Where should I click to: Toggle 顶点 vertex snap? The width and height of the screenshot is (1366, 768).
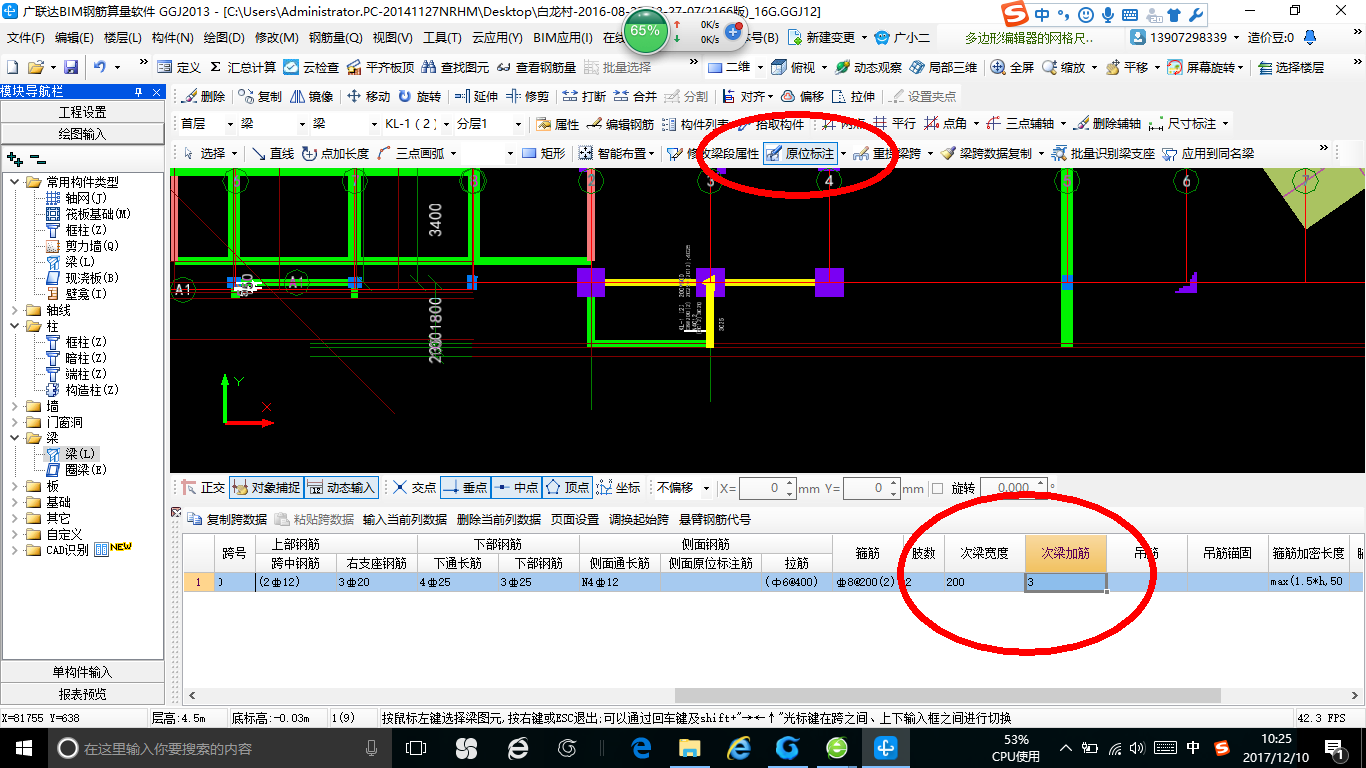[x=568, y=488]
